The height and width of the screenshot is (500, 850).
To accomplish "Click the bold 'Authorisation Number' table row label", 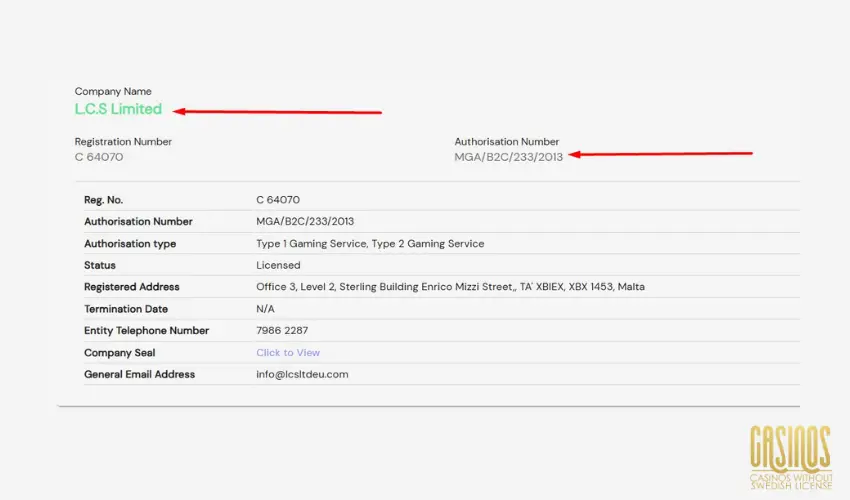I will point(138,221).
